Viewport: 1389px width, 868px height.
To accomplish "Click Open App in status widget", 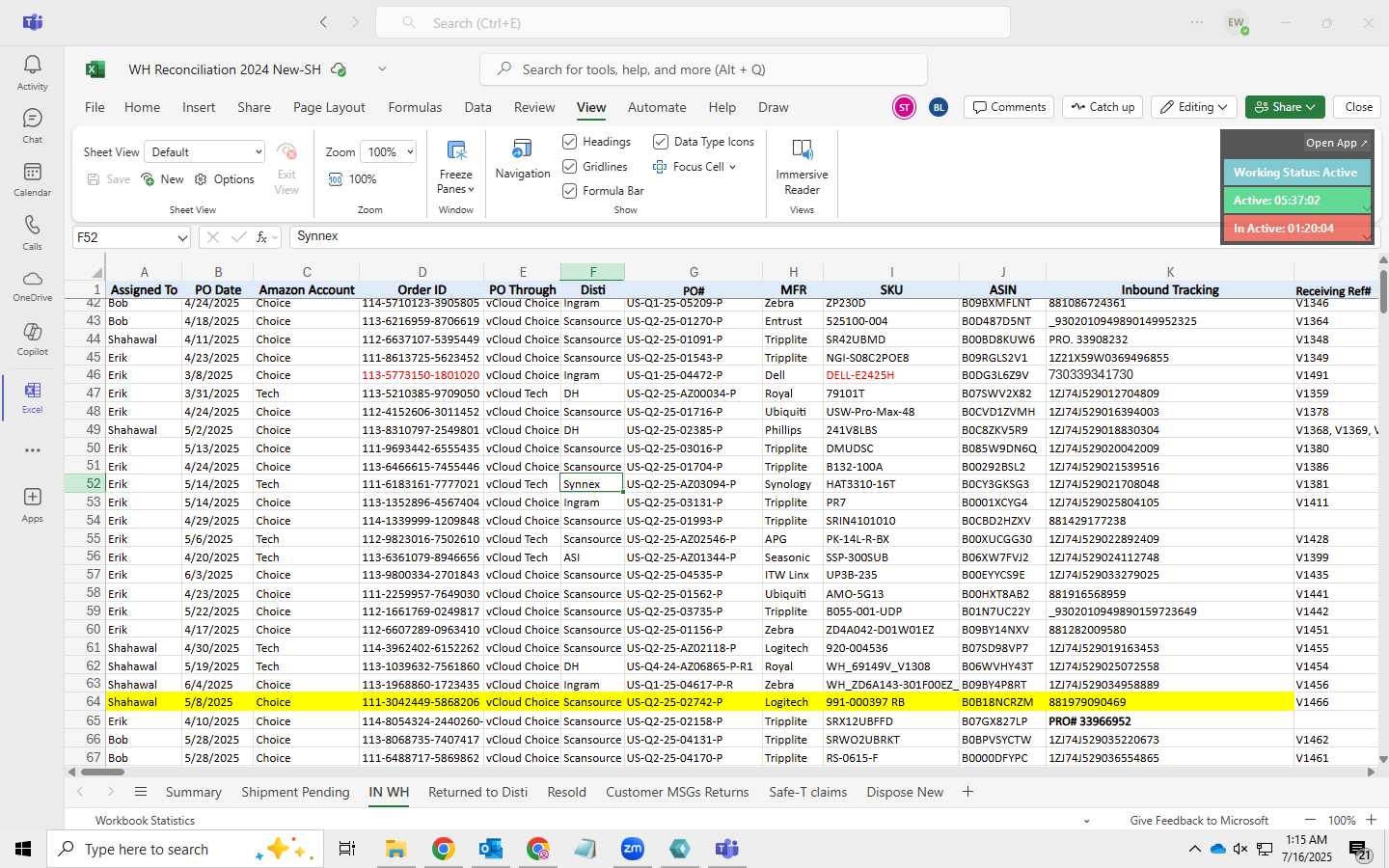I will pos(1336,143).
